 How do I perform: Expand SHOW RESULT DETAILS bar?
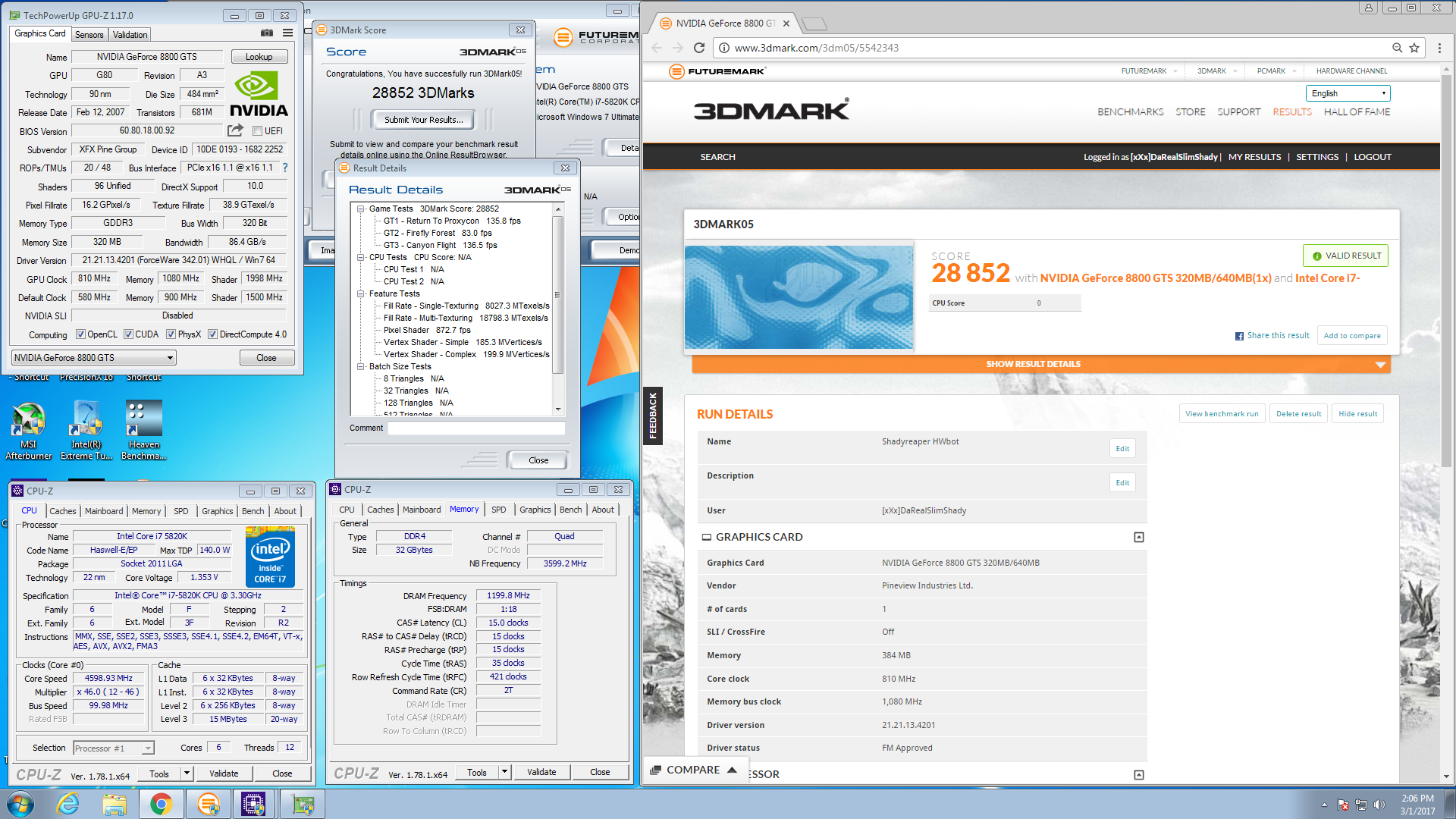coord(1040,364)
